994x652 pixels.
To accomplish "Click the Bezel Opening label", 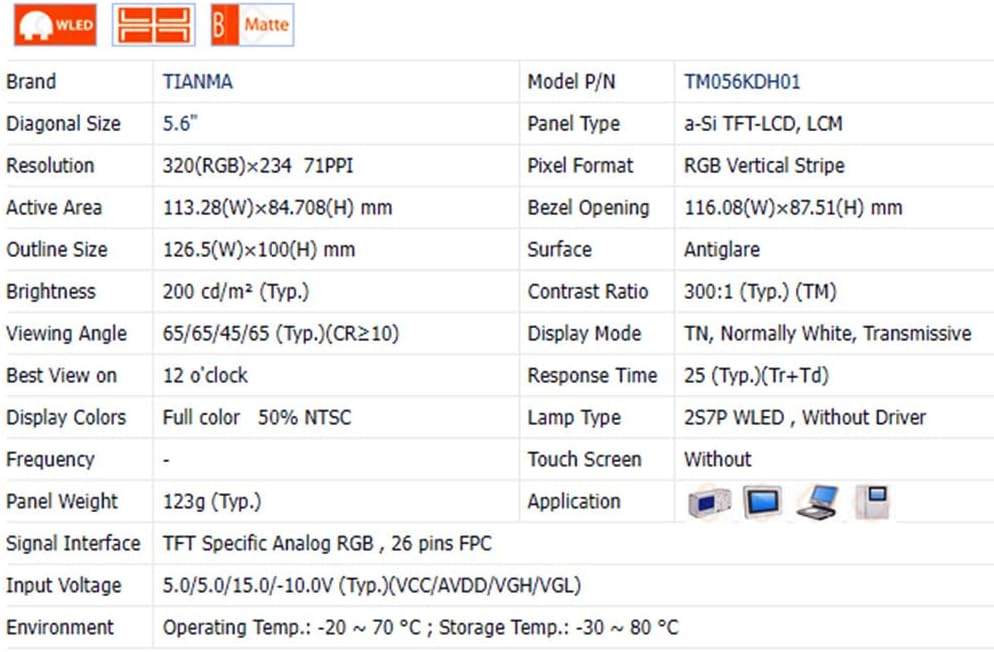I will click(x=588, y=207).
